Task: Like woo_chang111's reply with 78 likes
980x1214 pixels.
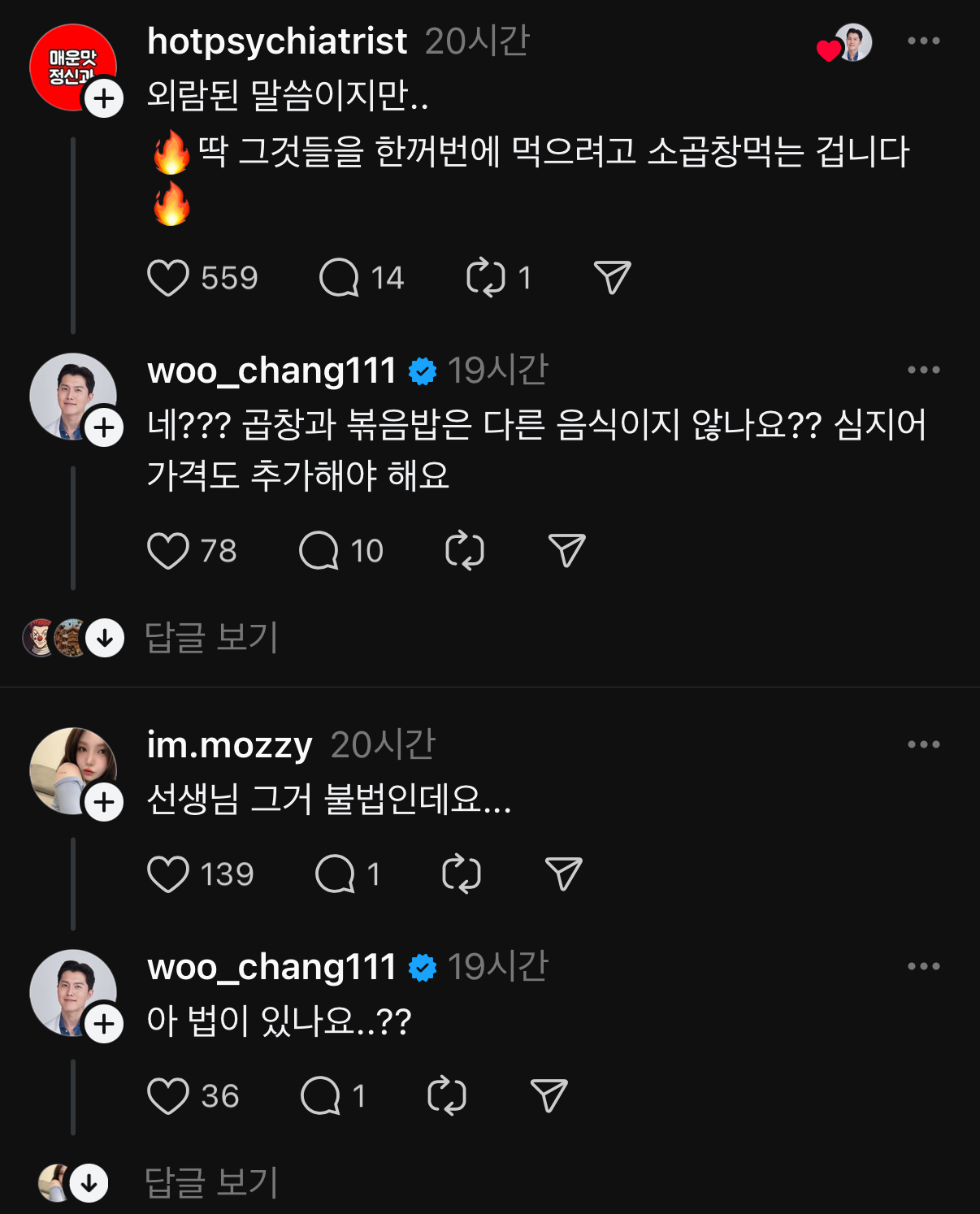Action: (x=168, y=551)
